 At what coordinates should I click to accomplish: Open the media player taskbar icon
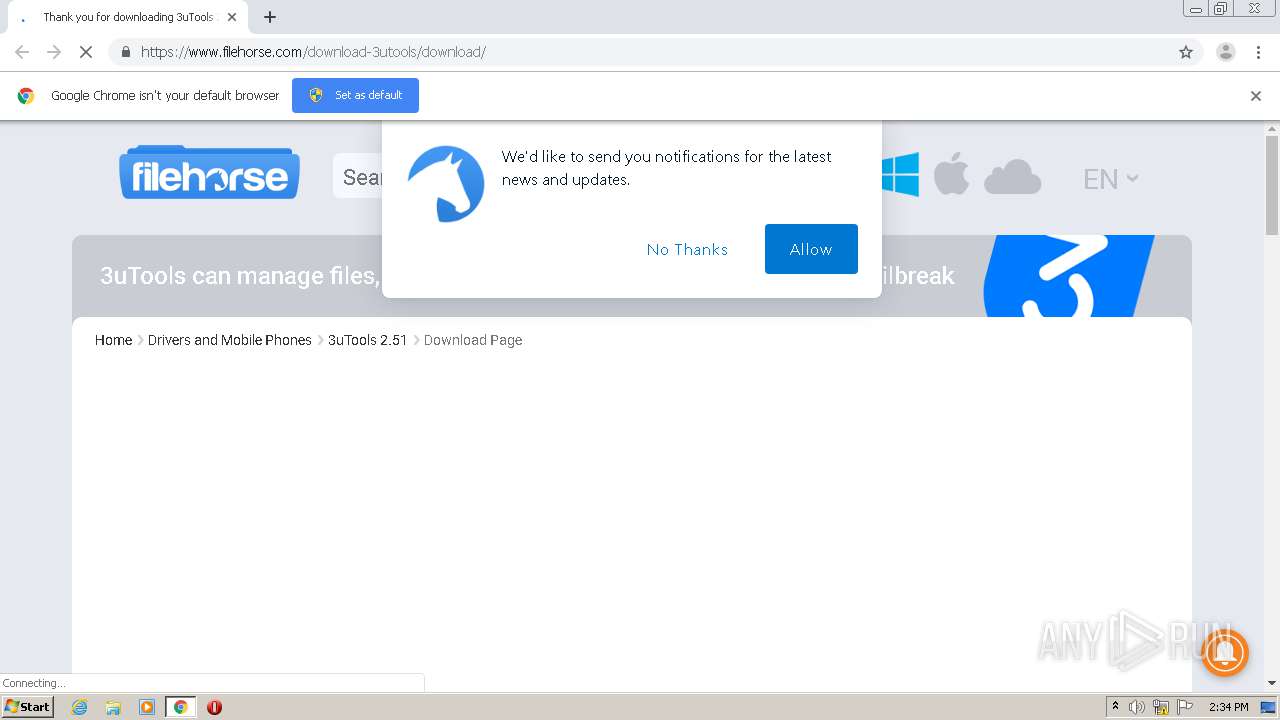(x=147, y=707)
